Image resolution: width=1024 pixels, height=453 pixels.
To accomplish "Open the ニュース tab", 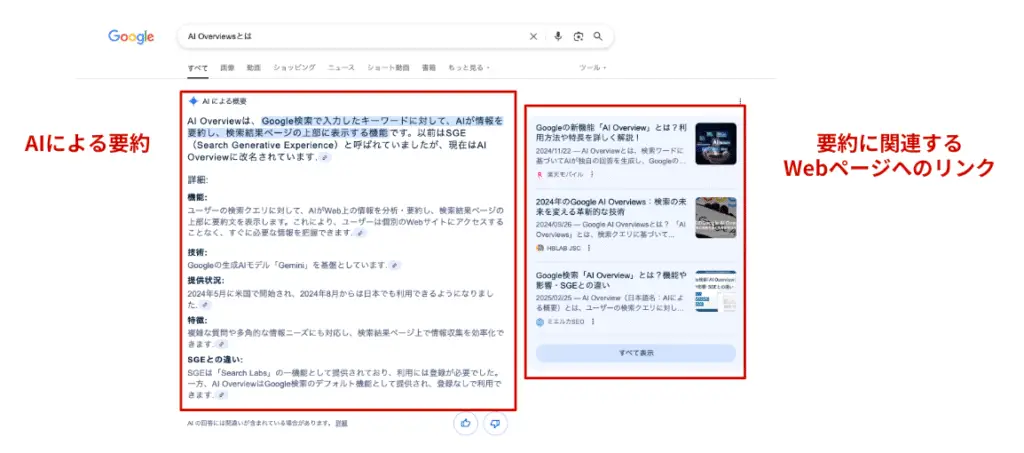I will (x=341, y=67).
